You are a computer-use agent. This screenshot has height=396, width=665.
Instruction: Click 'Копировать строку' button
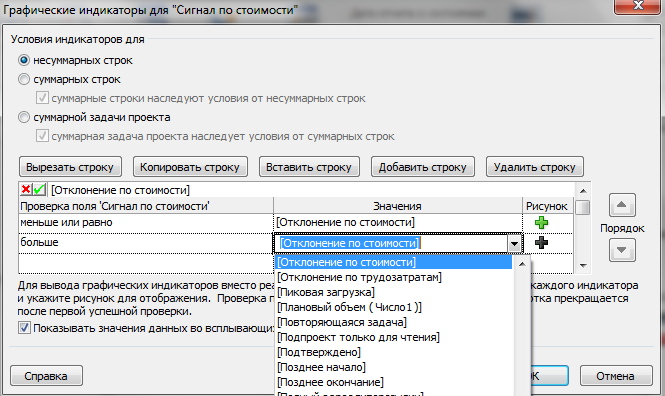(x=190, y=167)
